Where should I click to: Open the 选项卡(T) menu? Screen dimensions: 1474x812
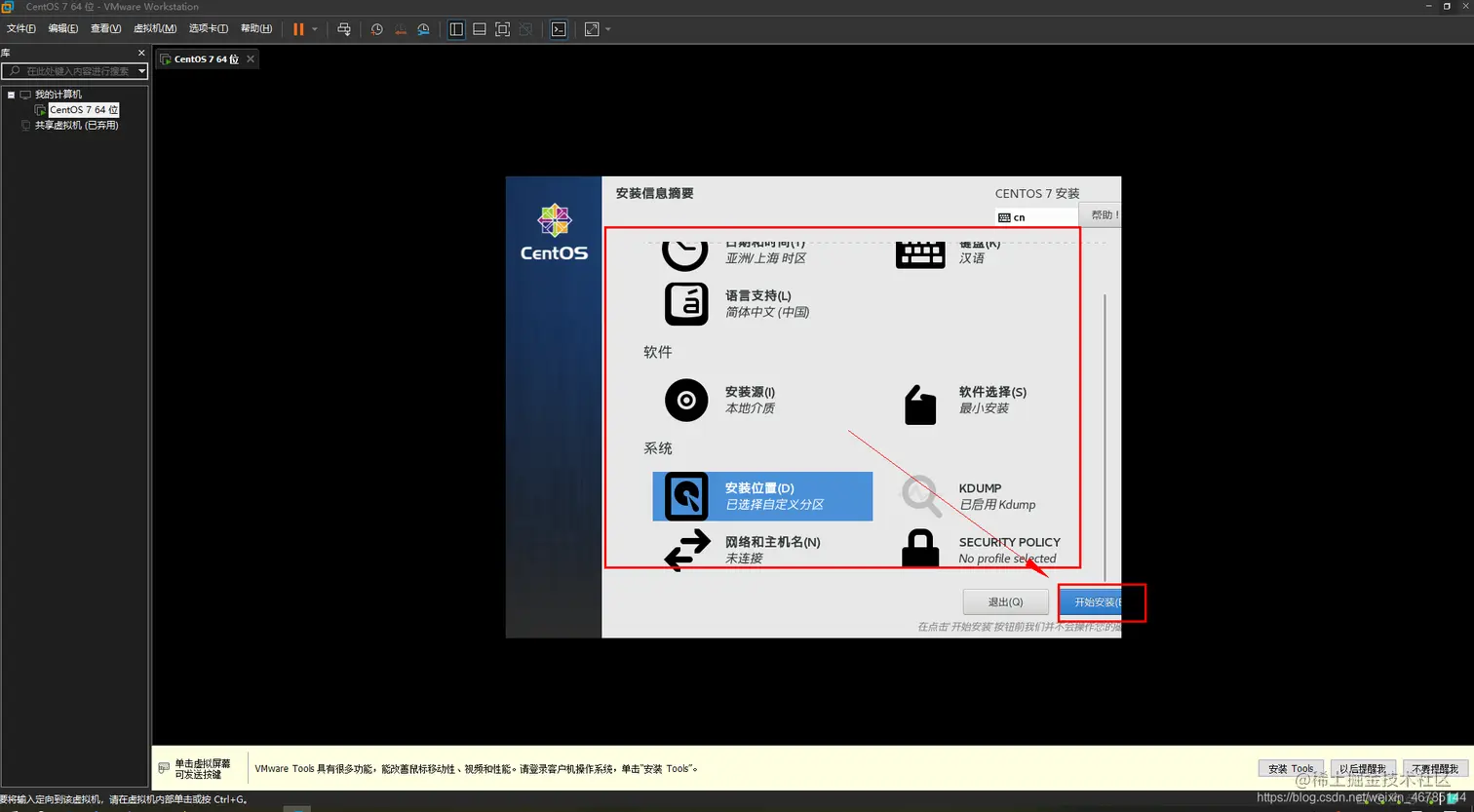click(209, 28)
